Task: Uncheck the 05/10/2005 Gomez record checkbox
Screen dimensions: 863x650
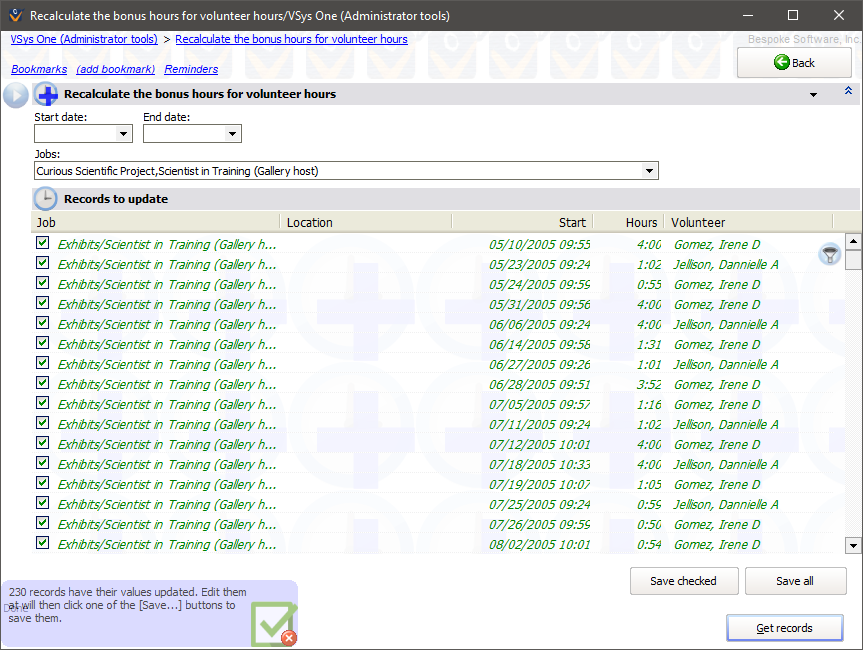Action: (x=43, y=243)
